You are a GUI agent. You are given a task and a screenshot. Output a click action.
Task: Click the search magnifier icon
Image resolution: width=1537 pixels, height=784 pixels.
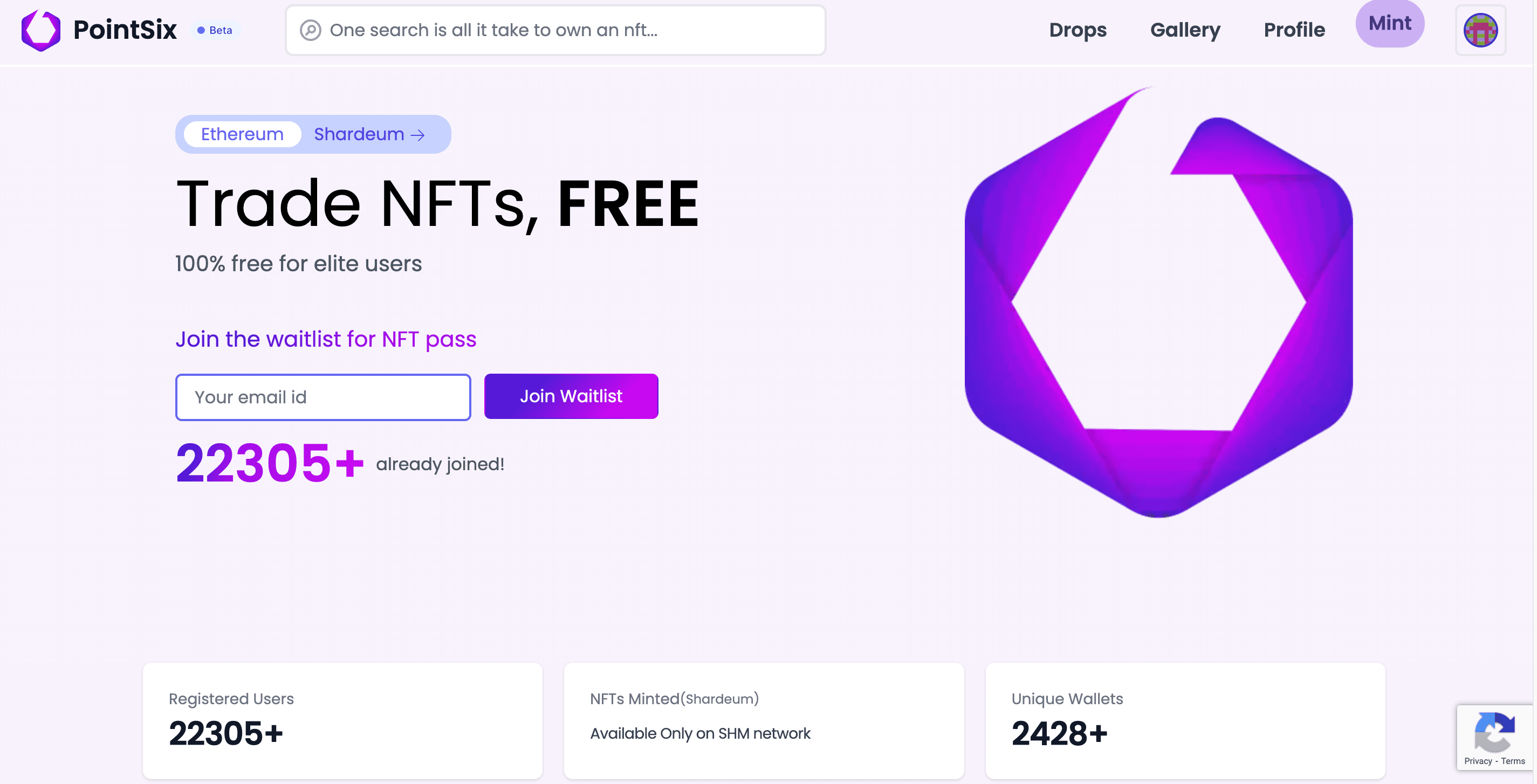pyautogui.click(x=310, y=30)
